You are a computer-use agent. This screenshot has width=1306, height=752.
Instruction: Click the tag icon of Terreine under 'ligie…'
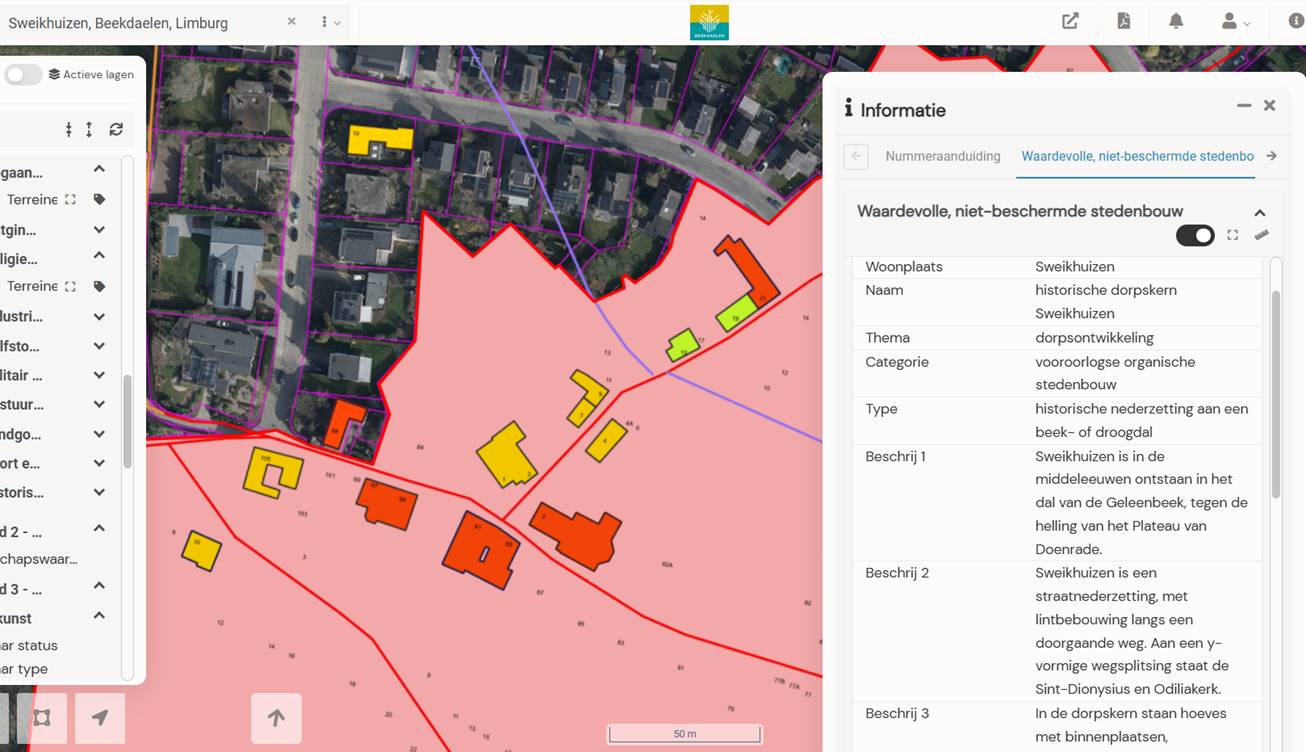(x=99, y=286)
